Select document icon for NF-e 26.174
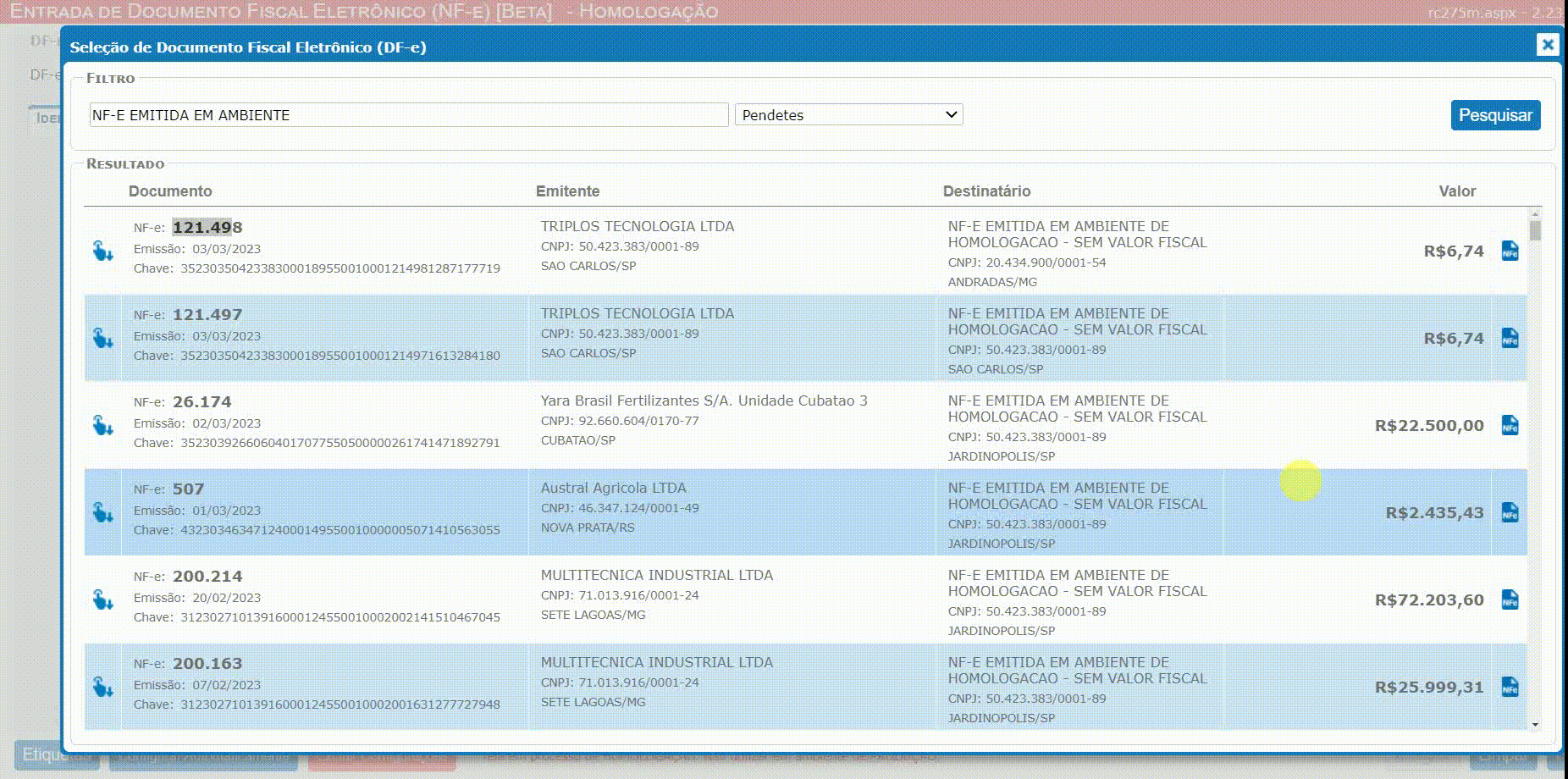This screenshot has height=779, width=1568. [x=102, y=426]
